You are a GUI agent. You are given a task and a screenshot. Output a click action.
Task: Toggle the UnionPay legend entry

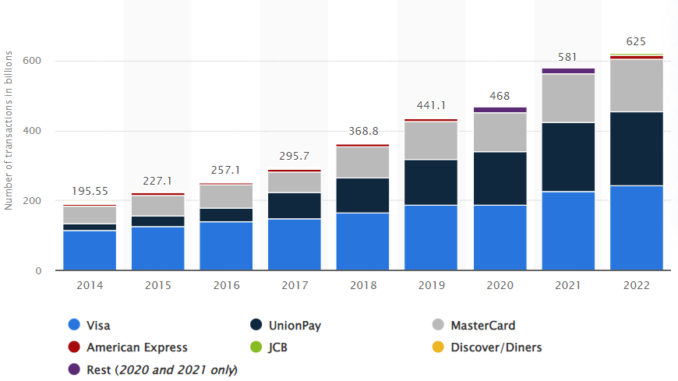tap(286, 325)
